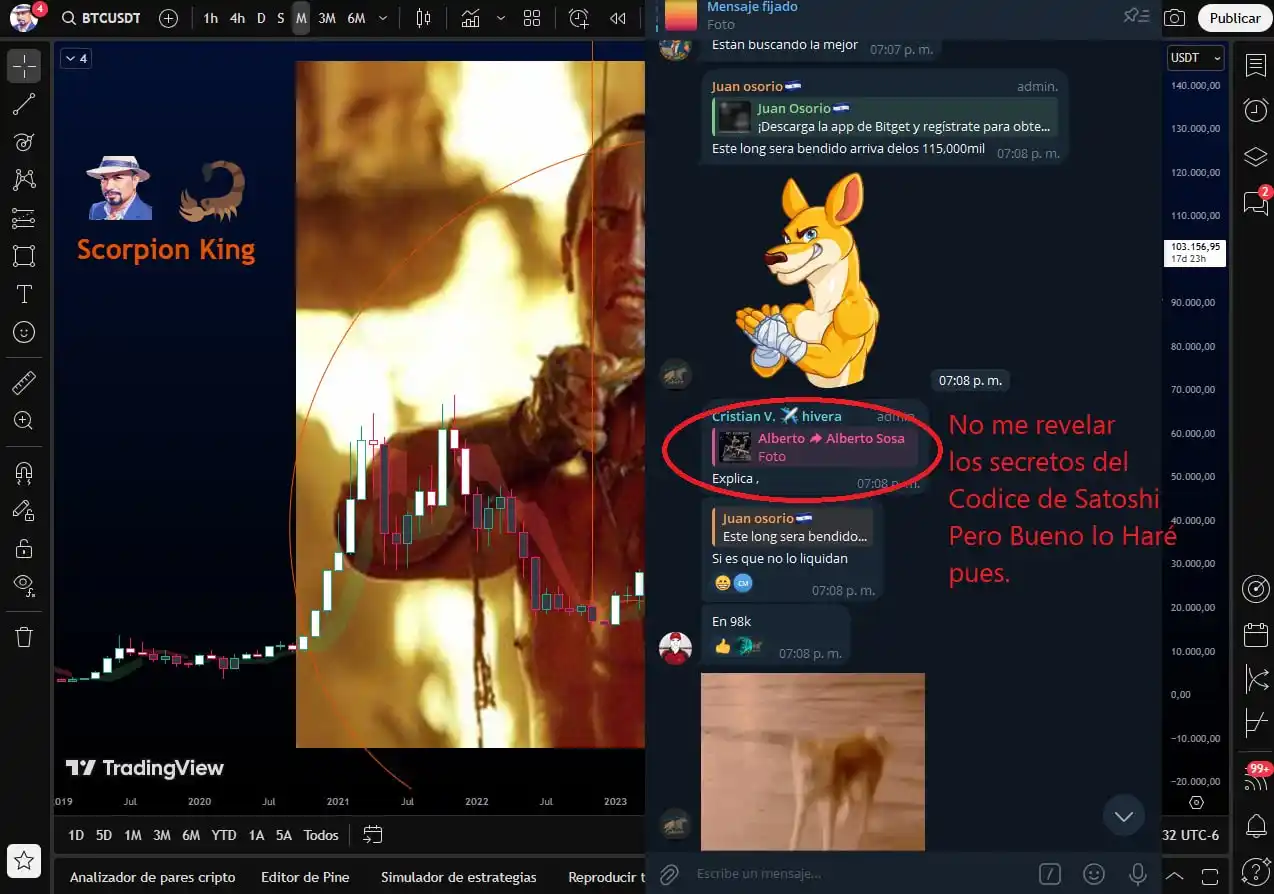Open the BTCUSDT symbol search
This screenshot has height=894, width=1274.
point(100,18)
